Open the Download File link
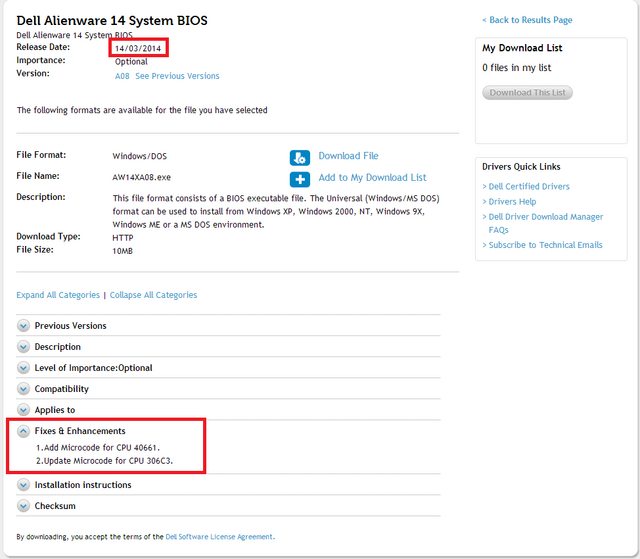The width and height of the screenshot is (640, 559). coord(348,156)
